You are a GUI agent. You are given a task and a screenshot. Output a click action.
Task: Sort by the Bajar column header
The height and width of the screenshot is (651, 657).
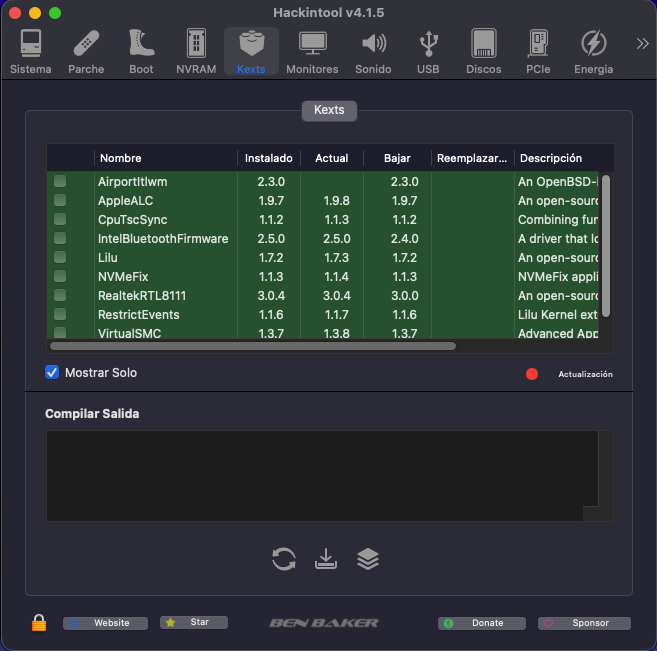(x=397, y=158)
